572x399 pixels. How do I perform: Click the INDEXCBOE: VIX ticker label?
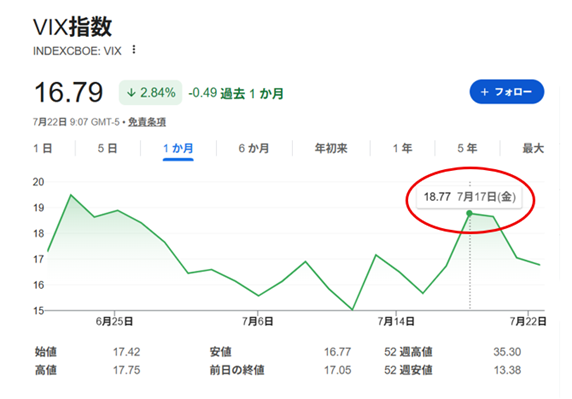(x=77, y=51)
